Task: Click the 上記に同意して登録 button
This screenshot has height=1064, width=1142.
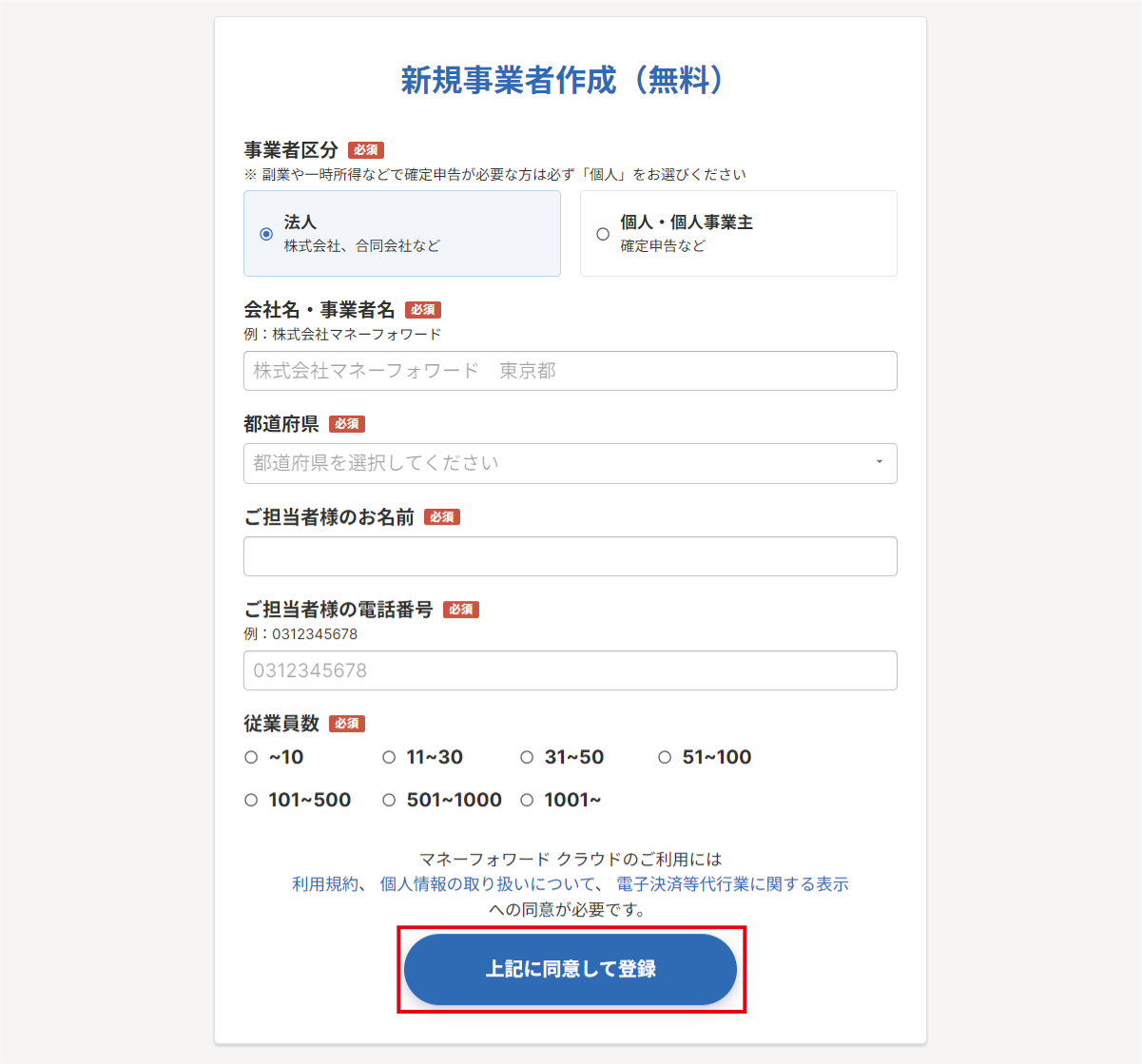Action: pyautogui.click(x=571, y=969)
